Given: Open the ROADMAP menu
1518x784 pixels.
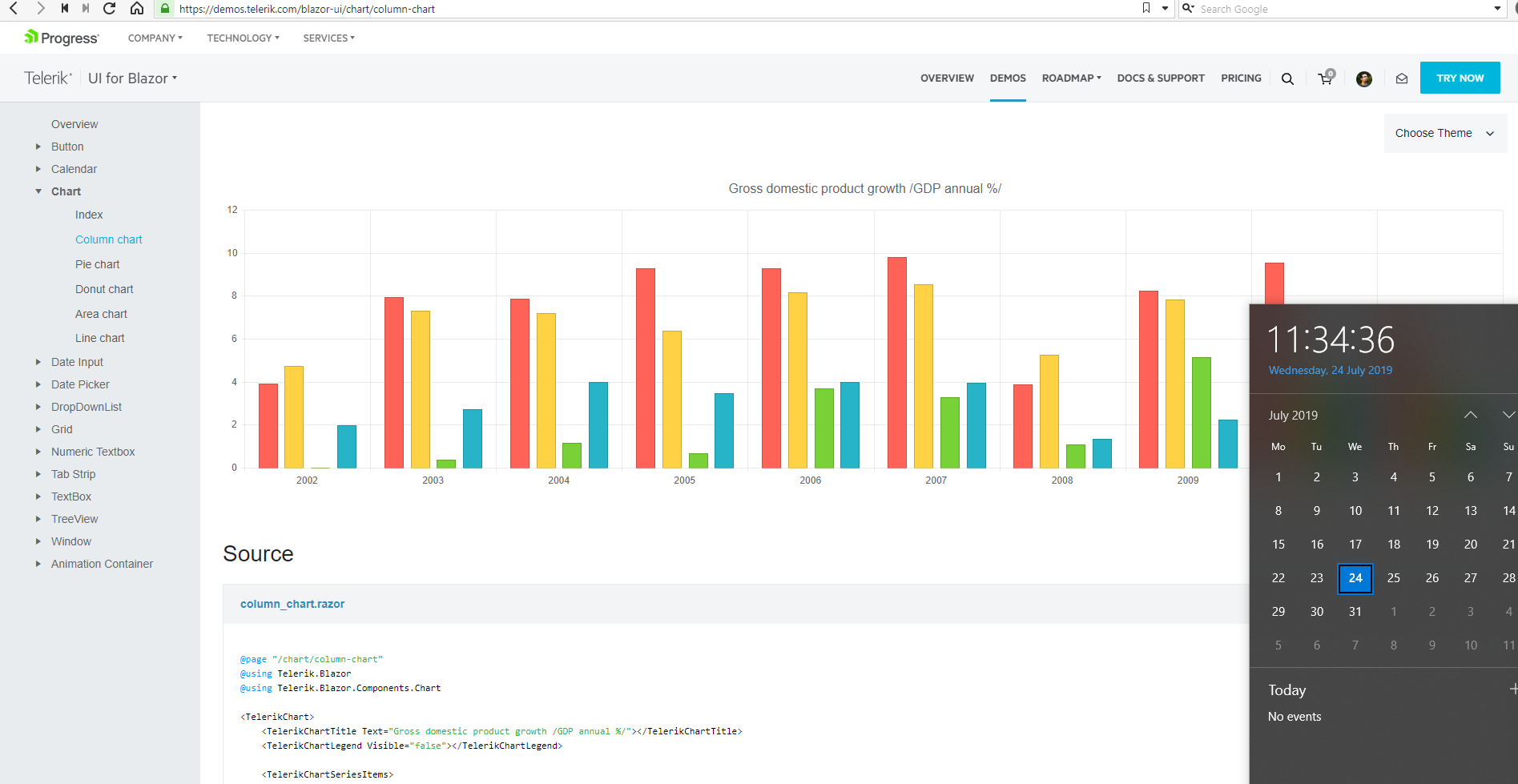Looking at the screenshot, I should click(1072, 78).
